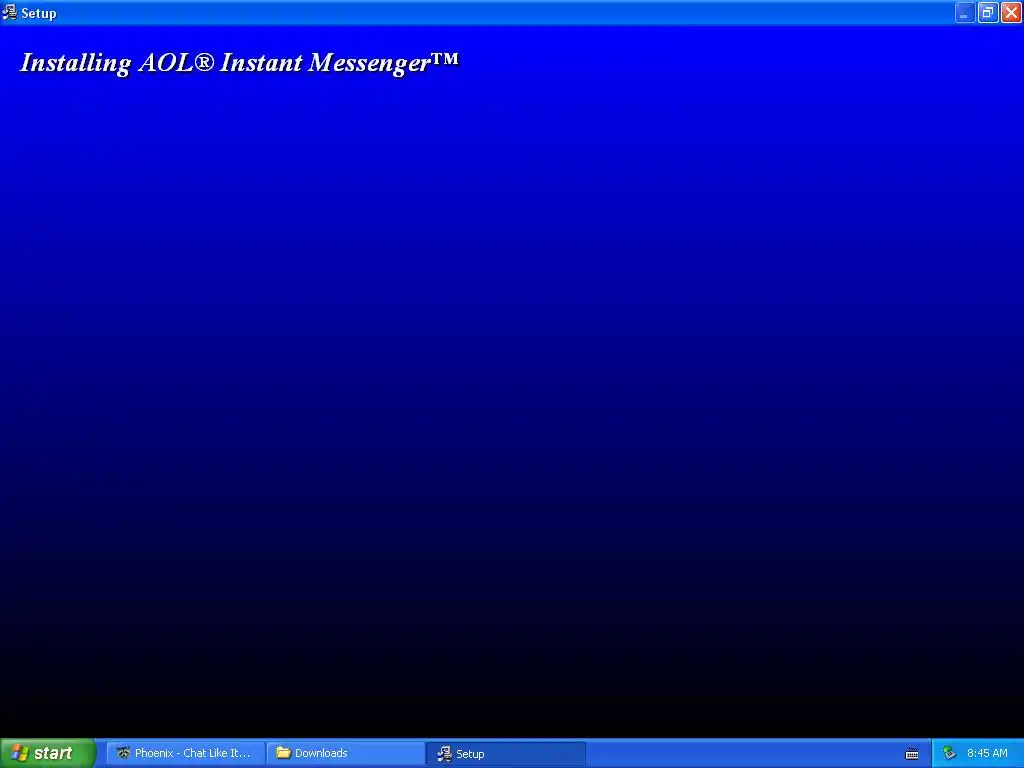Screen dimensions: 1024x768
Task: Open the Windows start menu
Action: pos(48,753)
